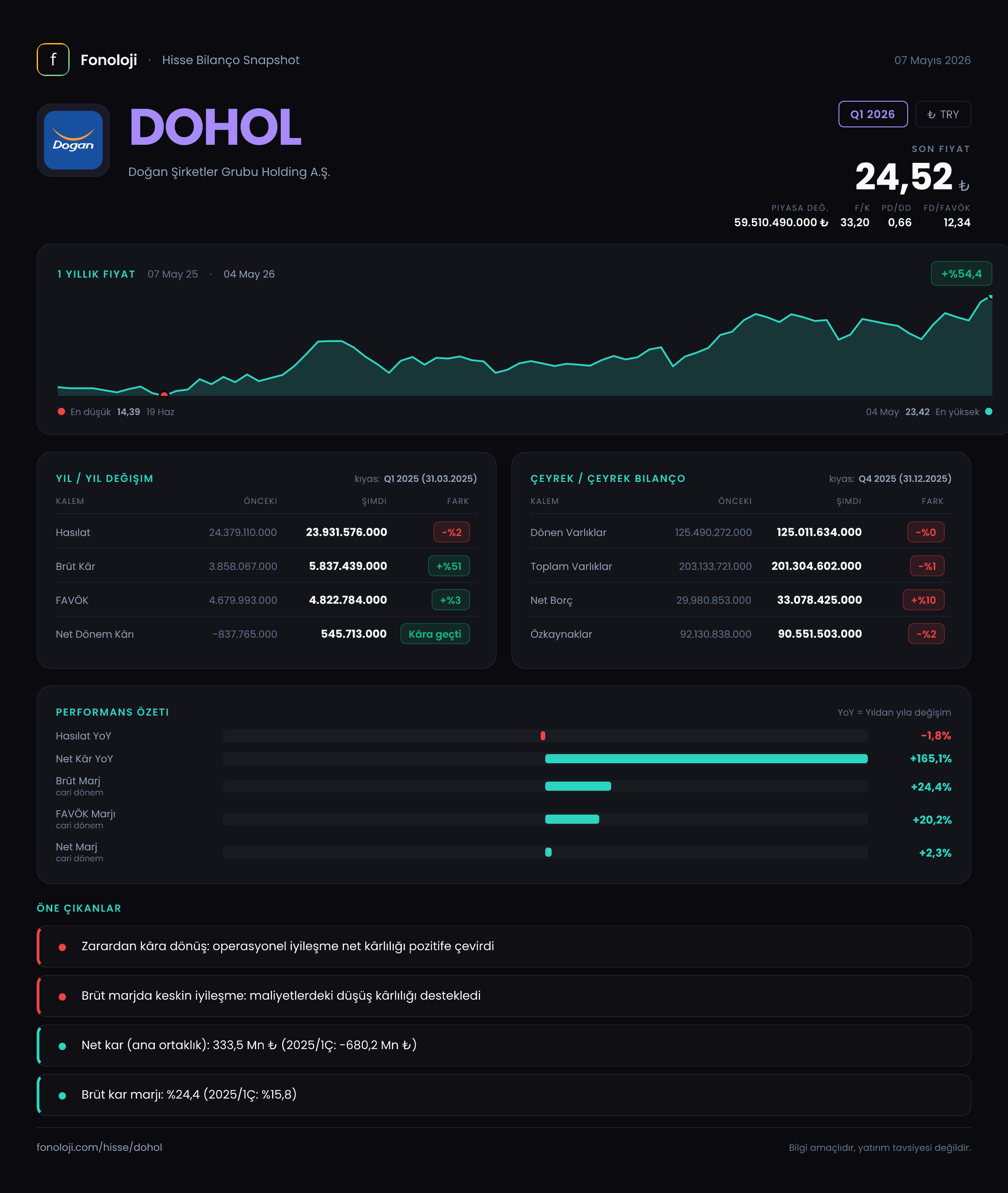Image resolution: width=1008 pixels, height=1193 pixels.
Task: Click the Fonoloji brand name
Action: coord(109,60)
